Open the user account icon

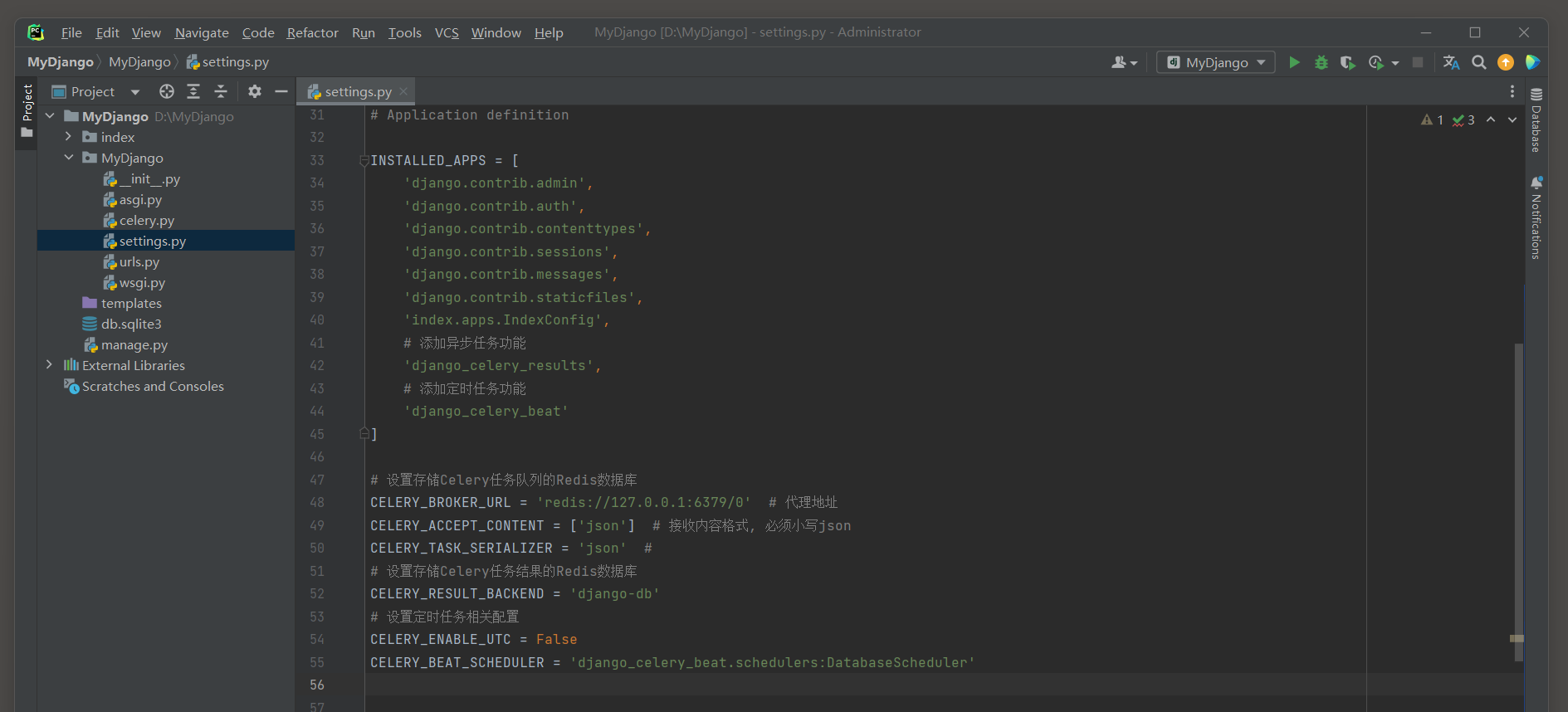pos(1124,62)
